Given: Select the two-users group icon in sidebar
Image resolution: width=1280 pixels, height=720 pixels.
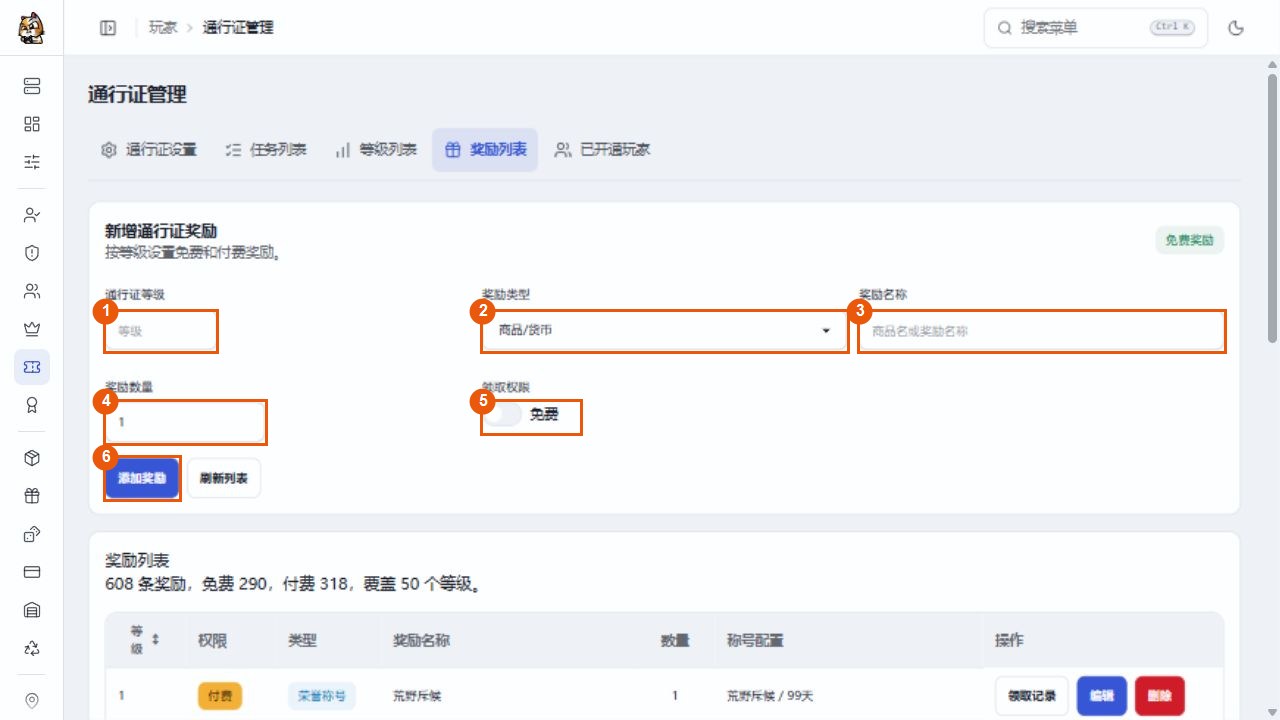Looking at the screenshot, I should (x=32, y=291).
